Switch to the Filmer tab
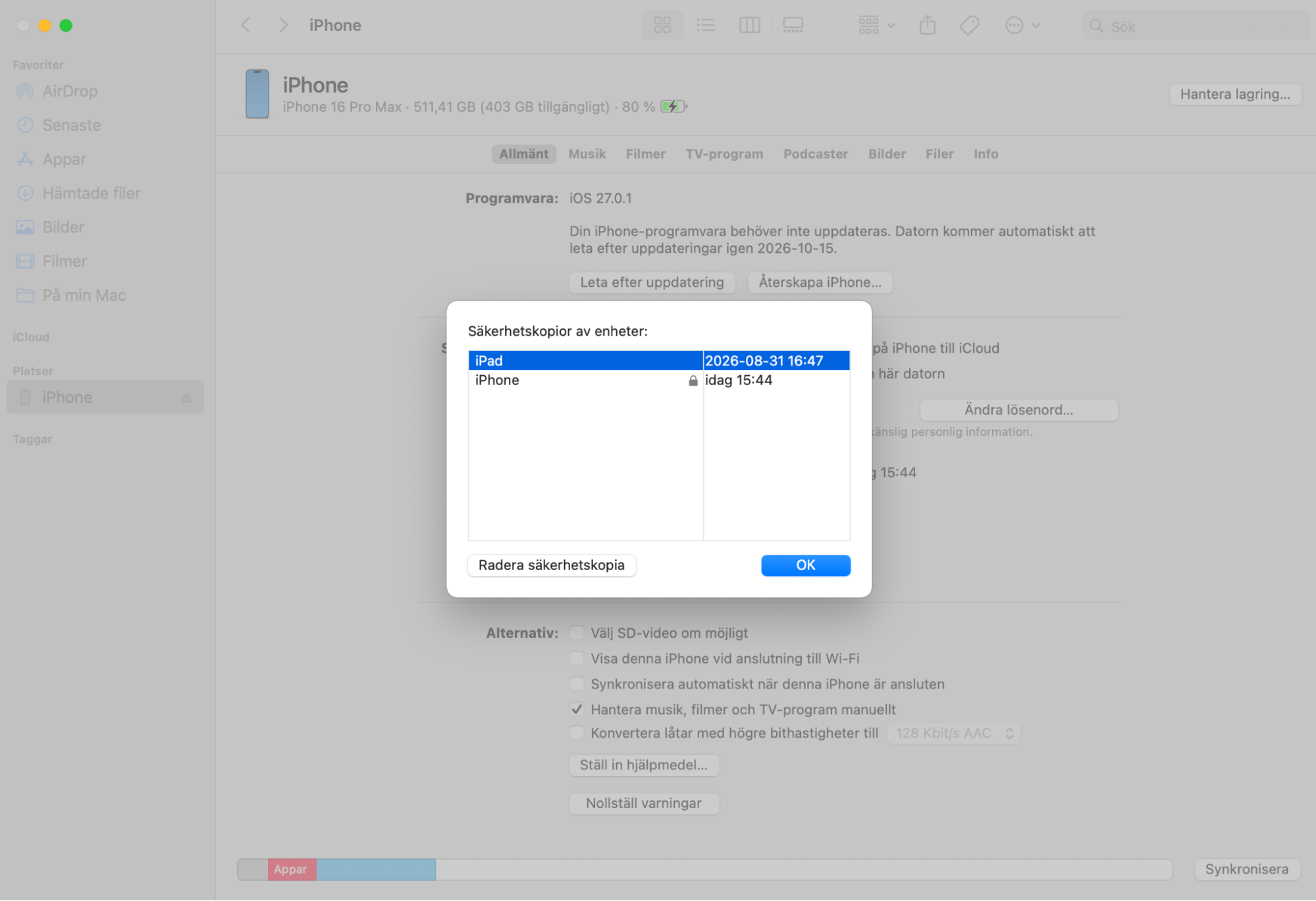The width and height of the screenshot is (1316, 901). (645, 154)
